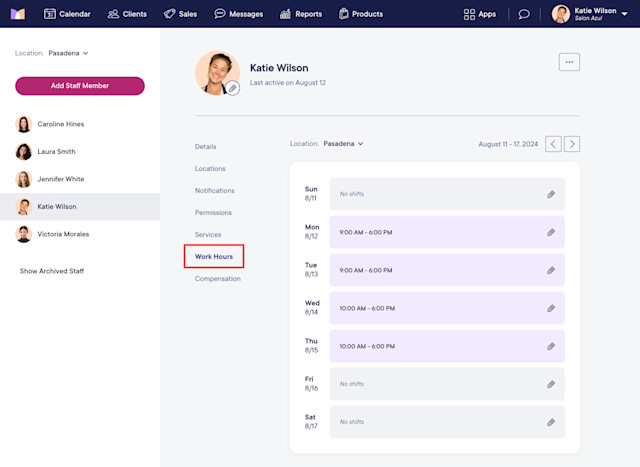
Task: Click the Reports chart icon
Action: [x=285, y=14]
